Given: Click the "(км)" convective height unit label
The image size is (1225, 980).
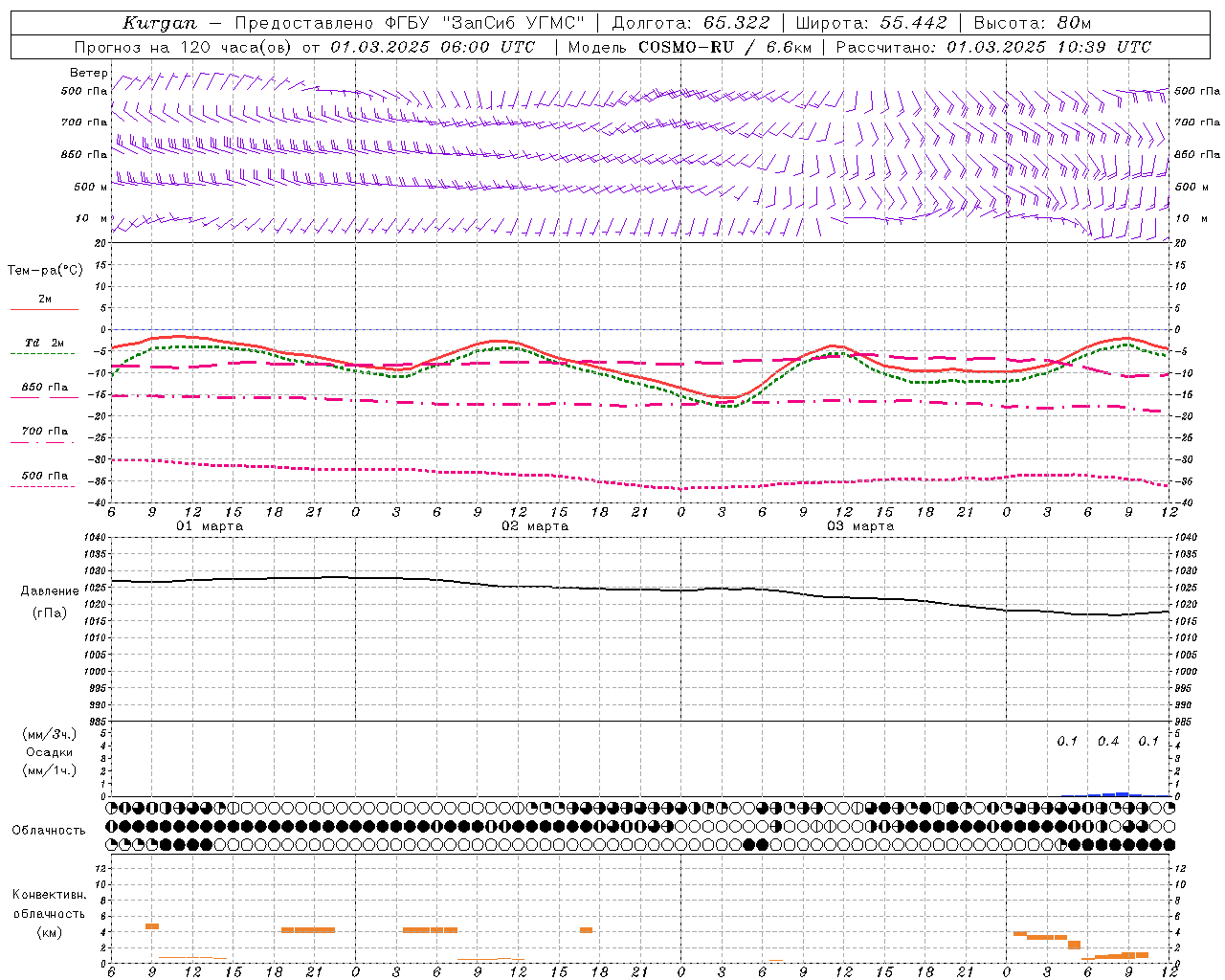Looking at the screenshot, I should coord(50,932).
